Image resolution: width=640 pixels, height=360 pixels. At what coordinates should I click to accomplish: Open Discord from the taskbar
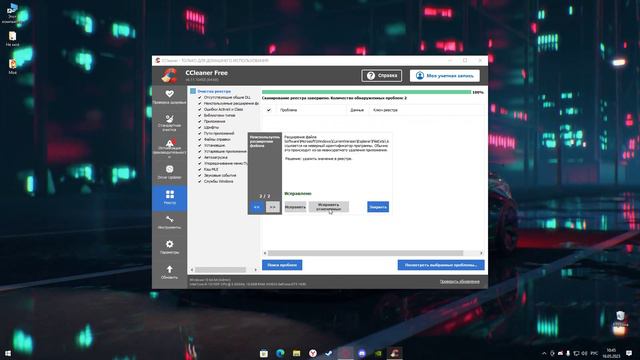point(362,353)
